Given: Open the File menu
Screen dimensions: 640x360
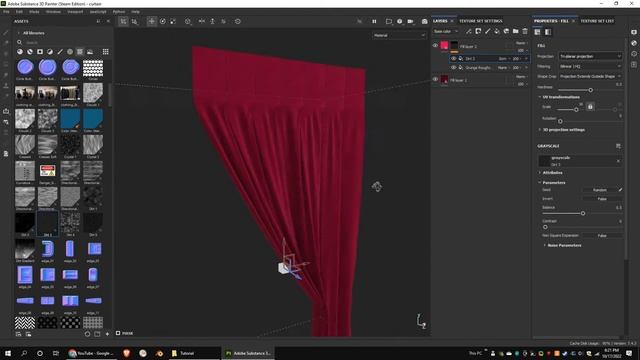Looking at the screenshot, I should click(x=6, y=12).
